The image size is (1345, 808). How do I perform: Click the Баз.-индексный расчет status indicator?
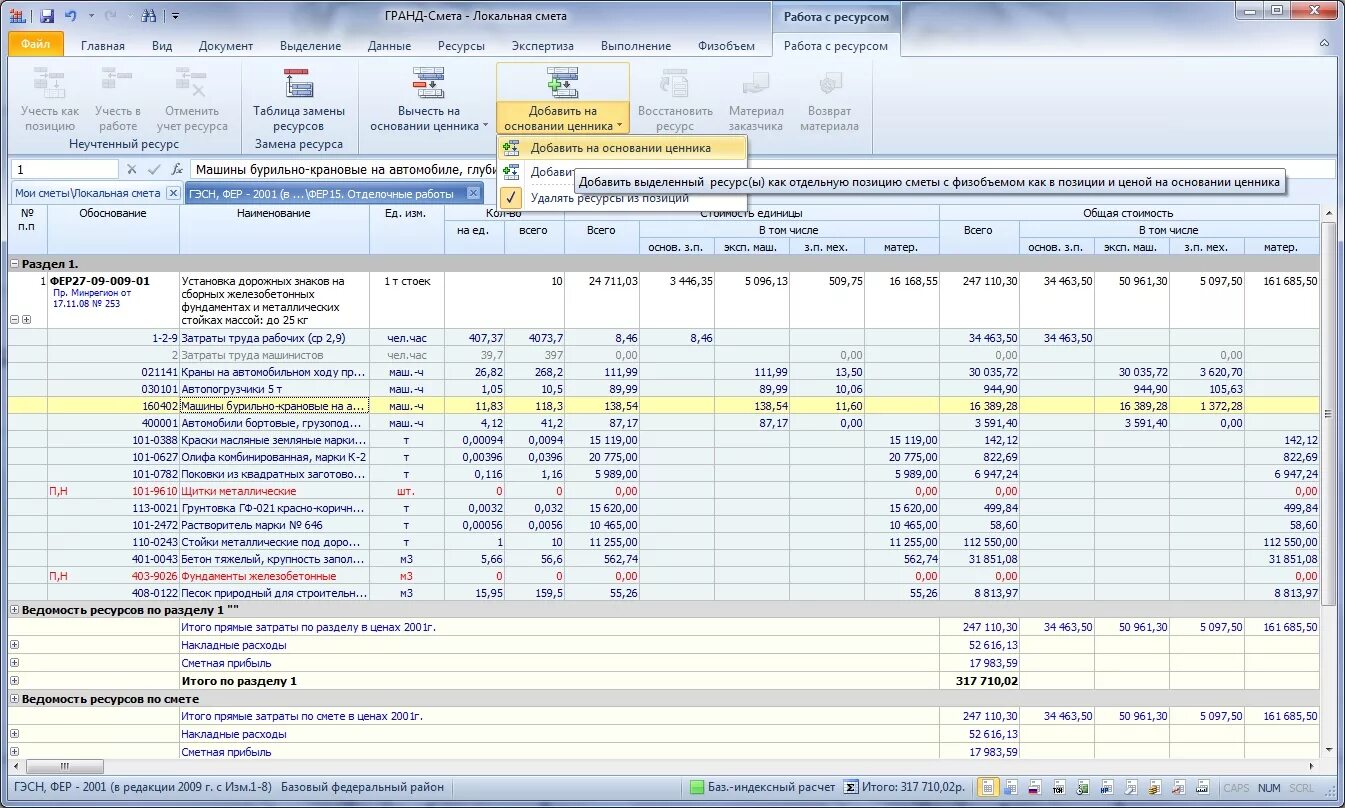click(x=762, y=788)
